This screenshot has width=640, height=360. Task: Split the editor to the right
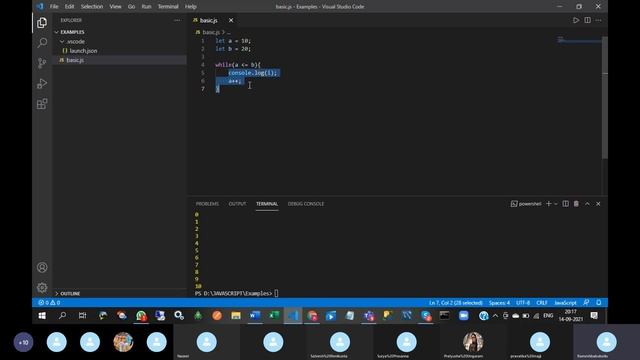pyautogui.click(x=587, y=20)
